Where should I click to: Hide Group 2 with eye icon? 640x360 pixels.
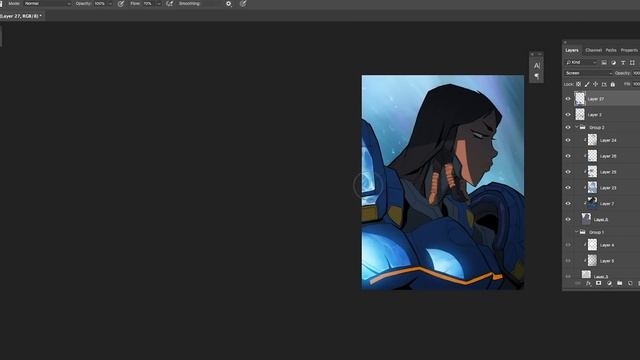(x=568, y=127)
